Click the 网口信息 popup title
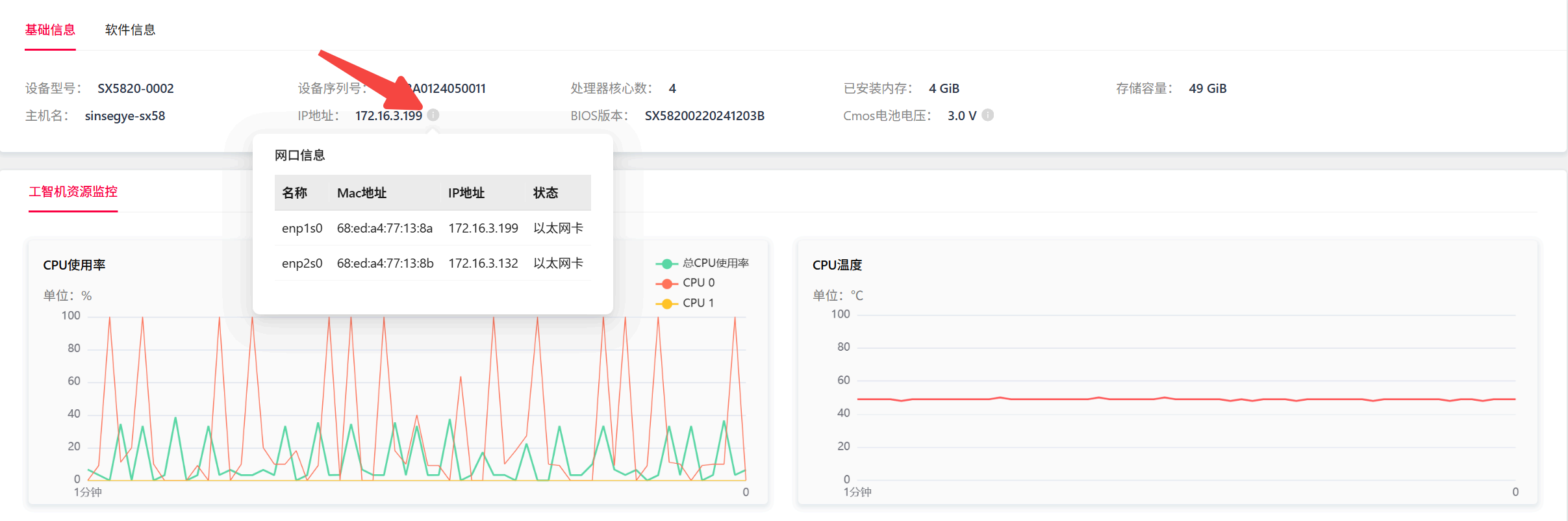 point(300,155)
